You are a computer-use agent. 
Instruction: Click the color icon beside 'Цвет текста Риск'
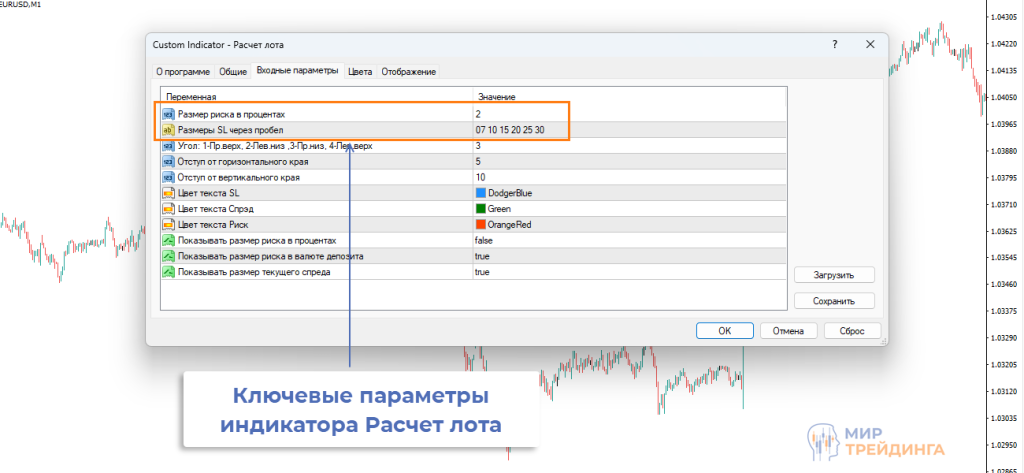point(168,225)
